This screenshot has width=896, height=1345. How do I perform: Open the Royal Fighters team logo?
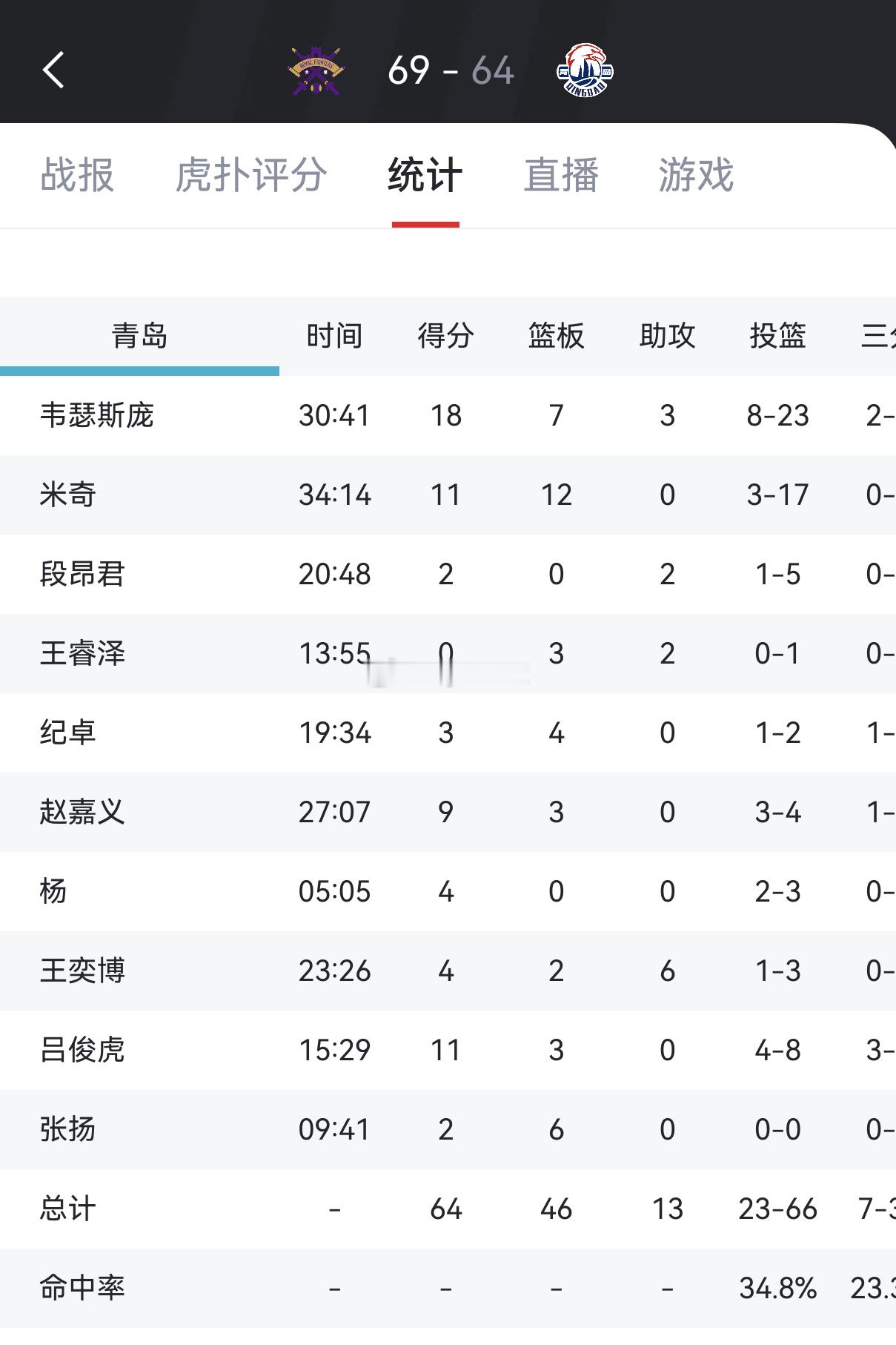314,70
